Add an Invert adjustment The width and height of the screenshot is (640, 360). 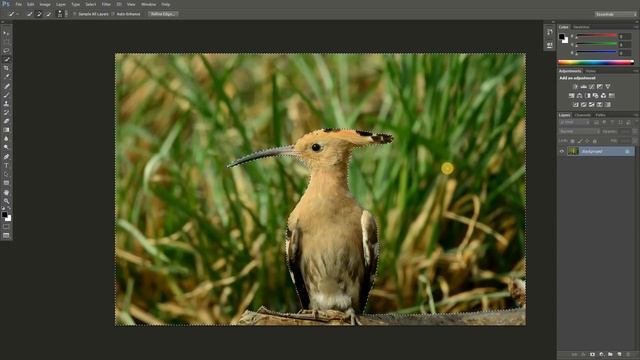pos(576,104)
